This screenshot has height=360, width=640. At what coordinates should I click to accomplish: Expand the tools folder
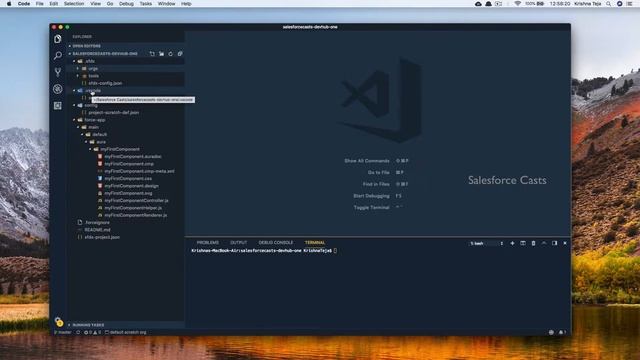click(x=93, y=76)
